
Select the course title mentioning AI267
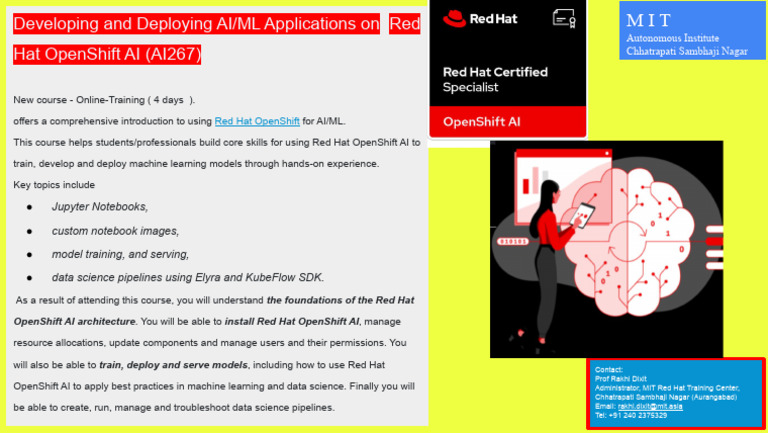(x=216, y=39)
